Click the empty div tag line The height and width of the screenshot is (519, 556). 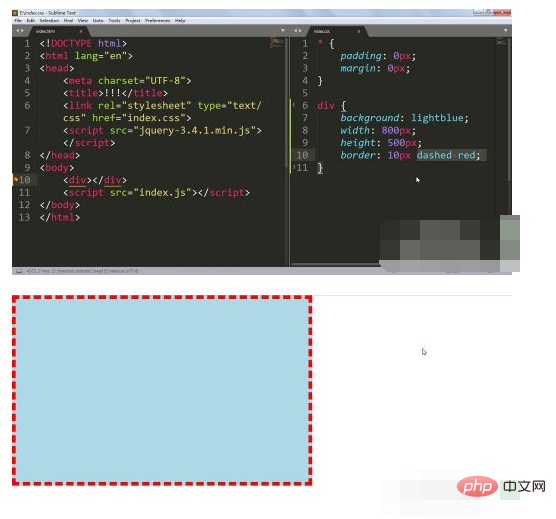click(95, 180)
